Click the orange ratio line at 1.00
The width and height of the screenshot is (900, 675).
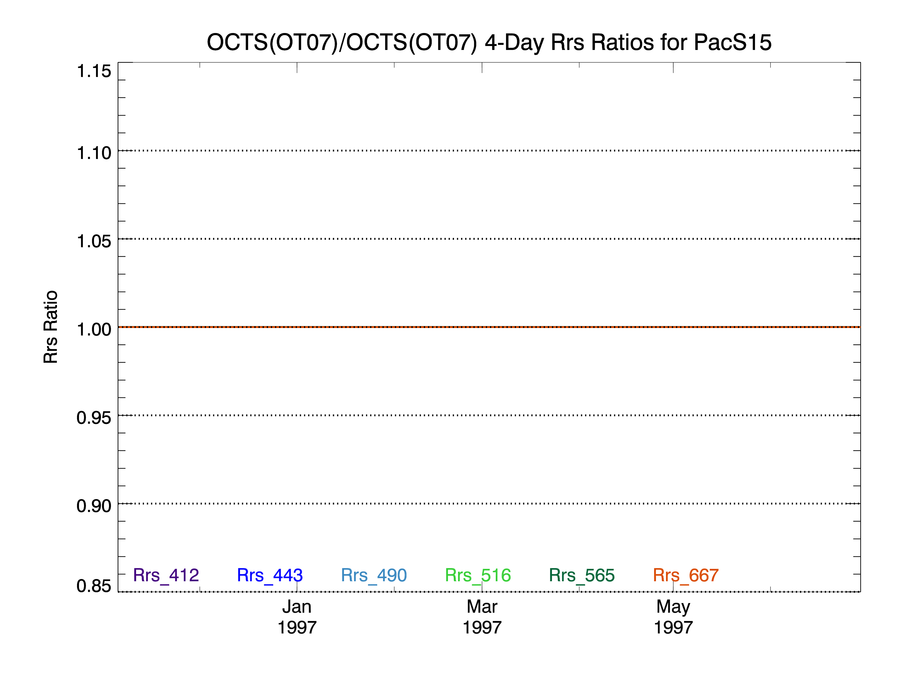coord(489,327)
